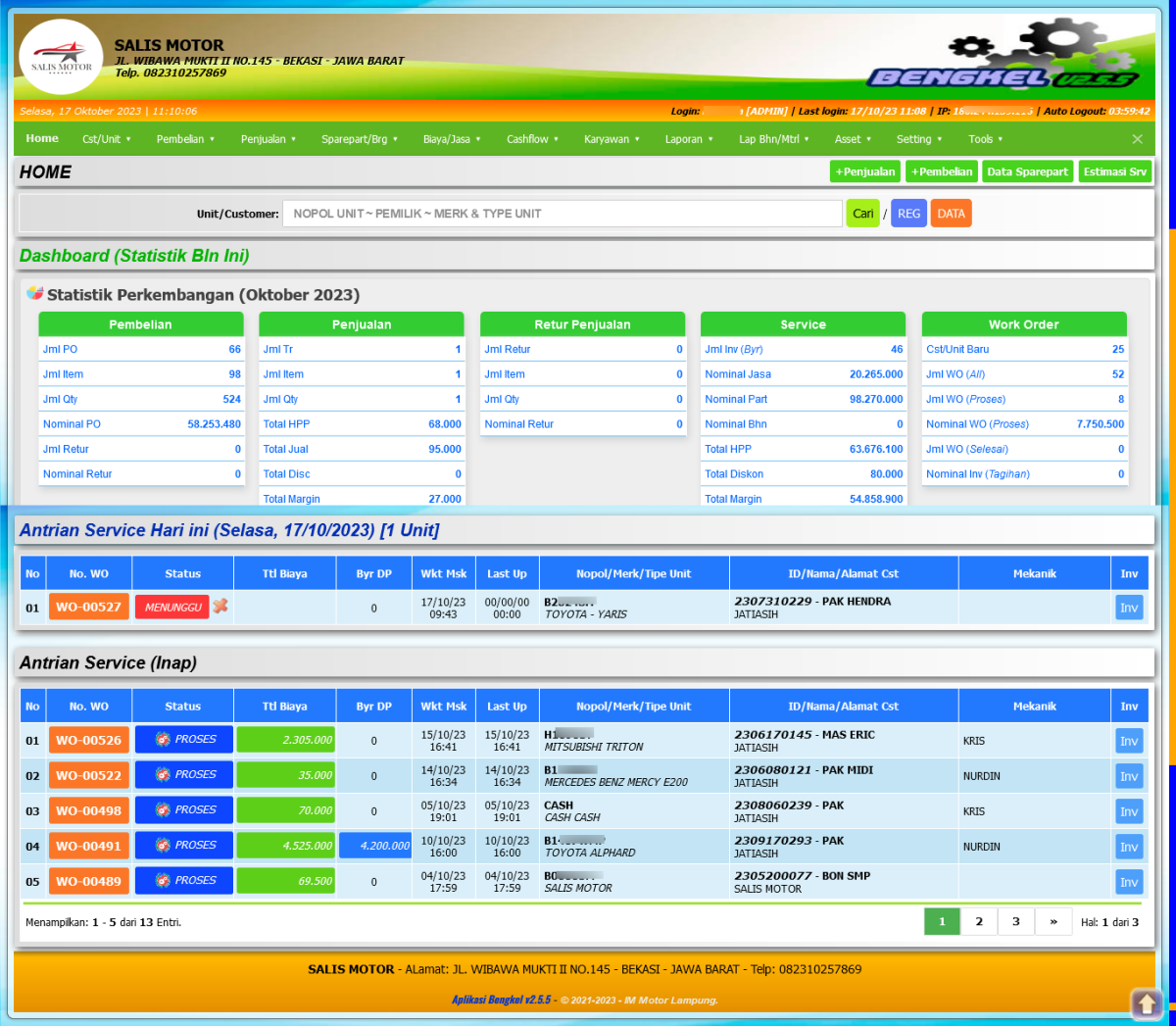Click PROSES status of WO-00491
Viewport: 1176px width, 1026px height.
(184, 846)
